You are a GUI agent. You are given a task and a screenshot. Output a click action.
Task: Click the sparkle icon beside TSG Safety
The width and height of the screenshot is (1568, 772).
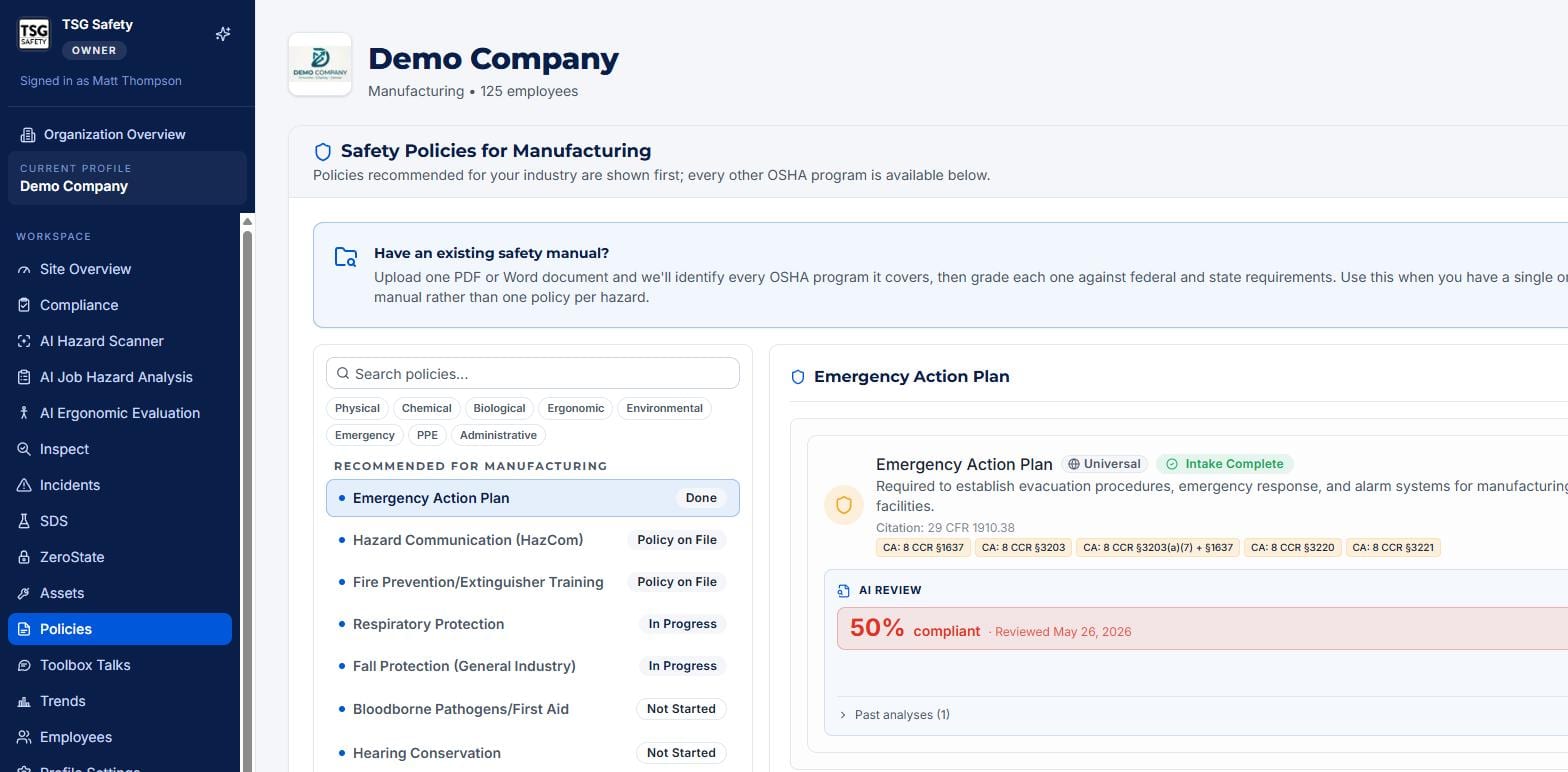tap(223, 34)
